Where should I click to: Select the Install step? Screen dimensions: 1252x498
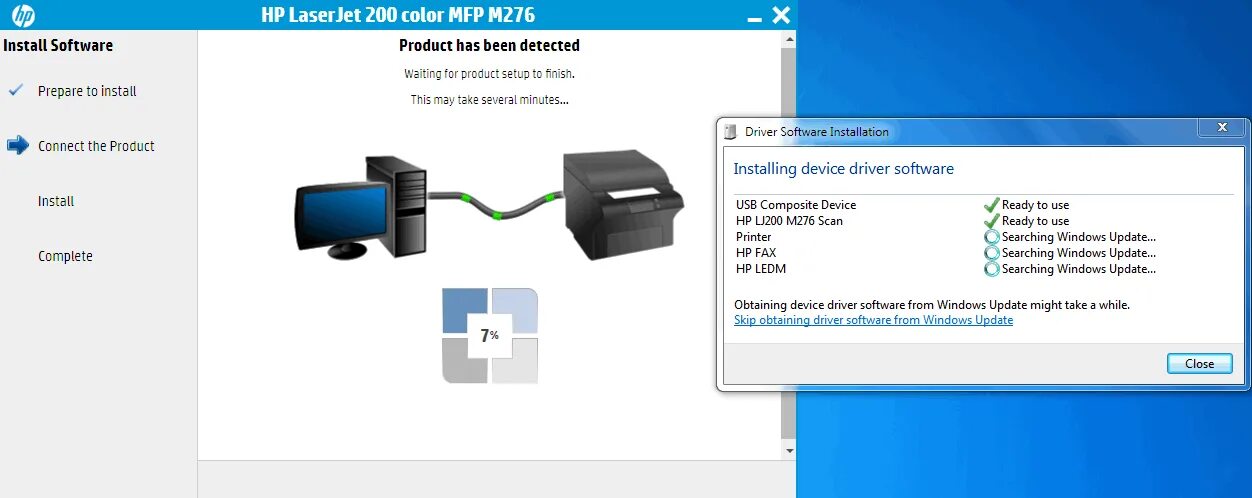coord(56,201)
